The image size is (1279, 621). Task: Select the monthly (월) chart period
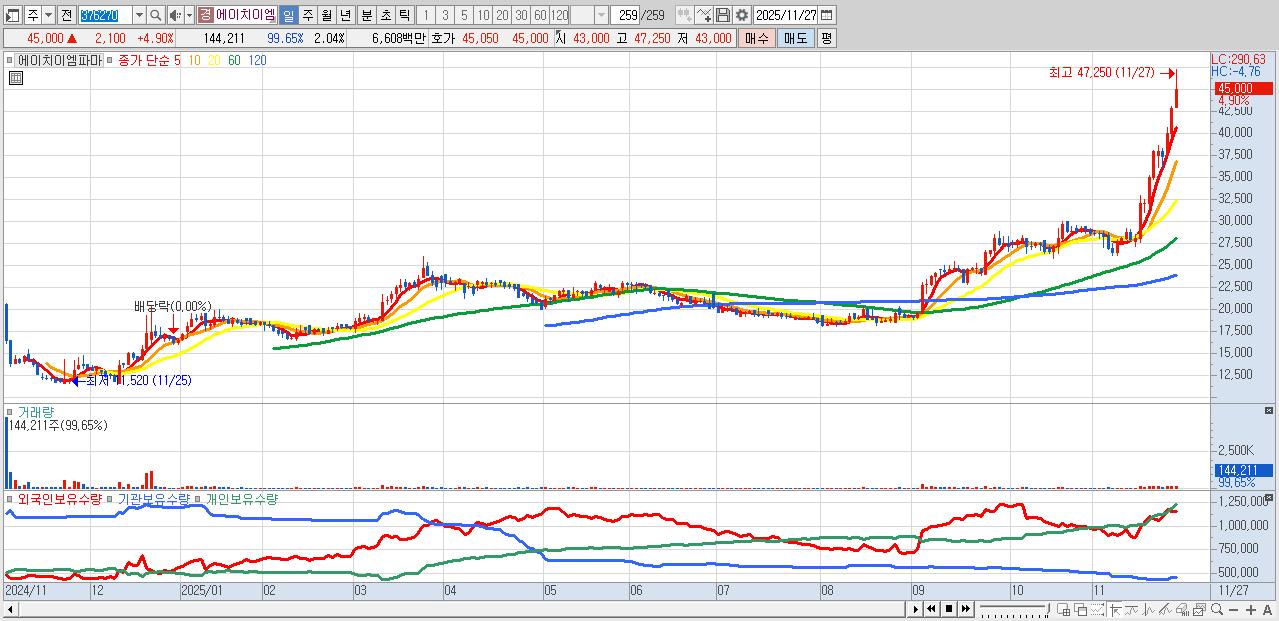pyautogui.click(x=326, y=15)
